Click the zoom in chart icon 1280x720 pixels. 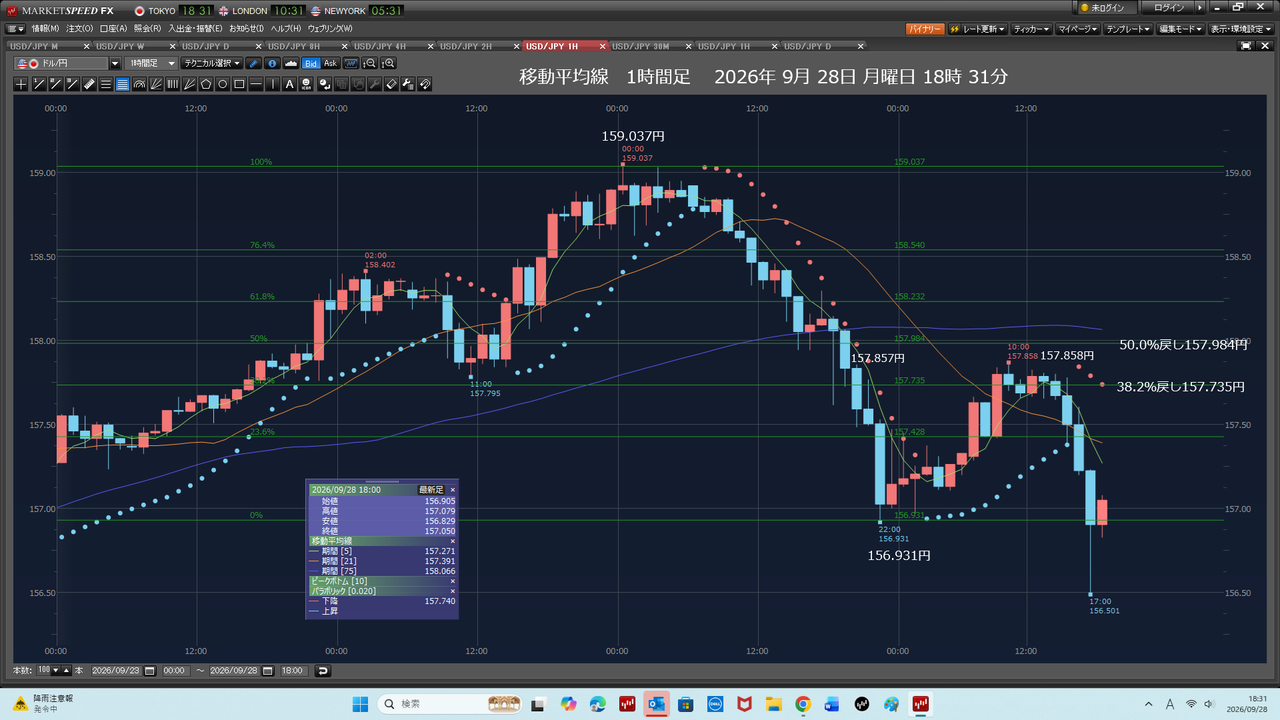(388, 63)
